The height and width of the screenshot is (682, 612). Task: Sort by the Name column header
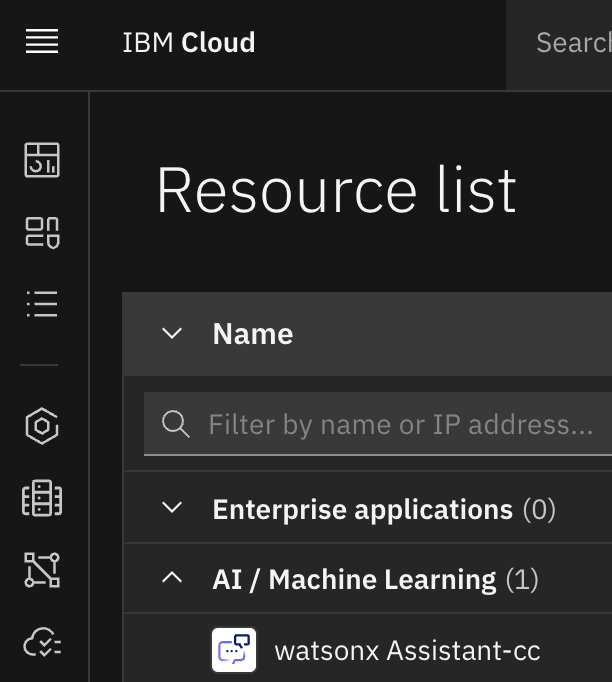(x=253, y=334)
